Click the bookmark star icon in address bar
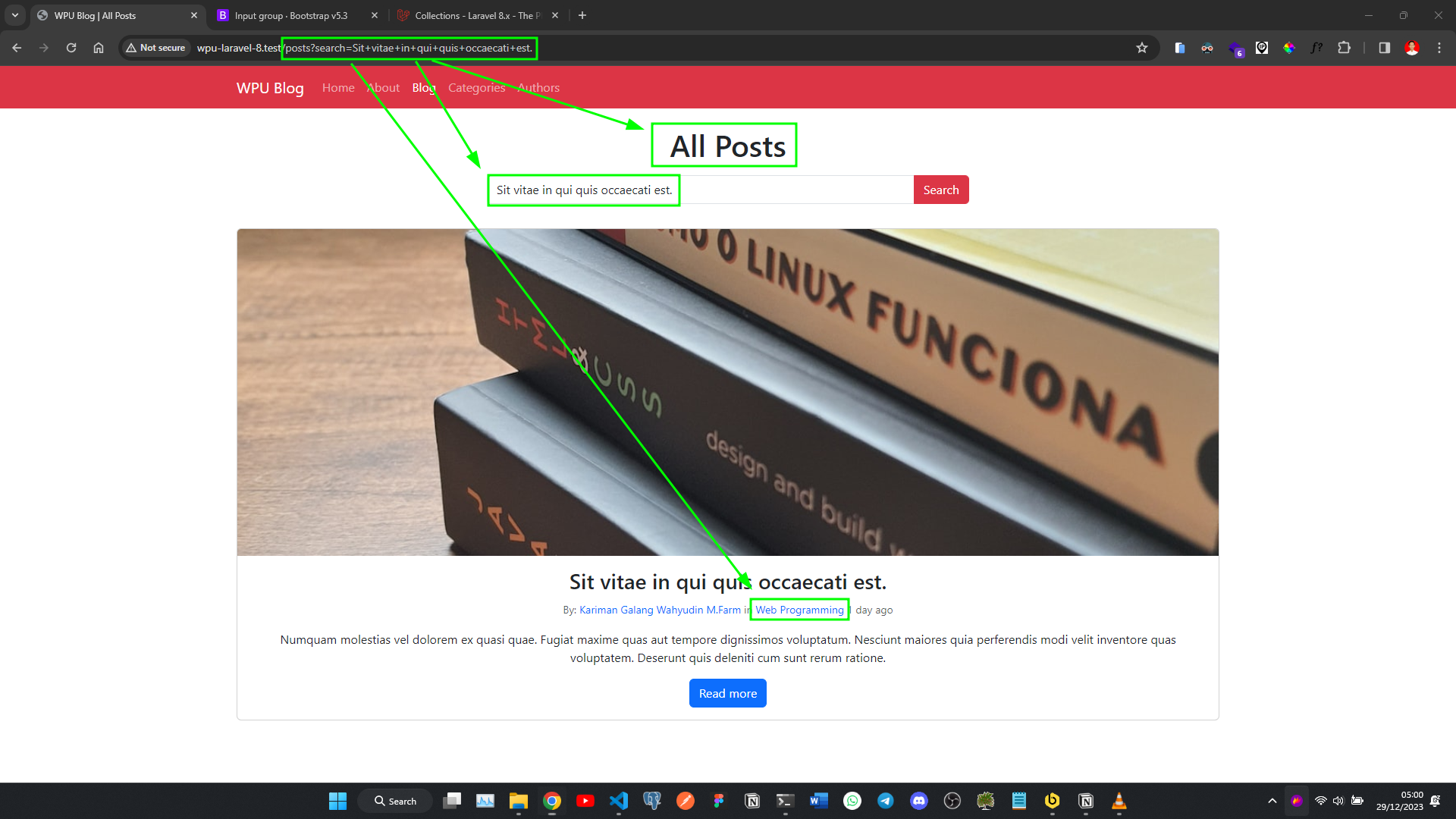 click(1141, 47)
